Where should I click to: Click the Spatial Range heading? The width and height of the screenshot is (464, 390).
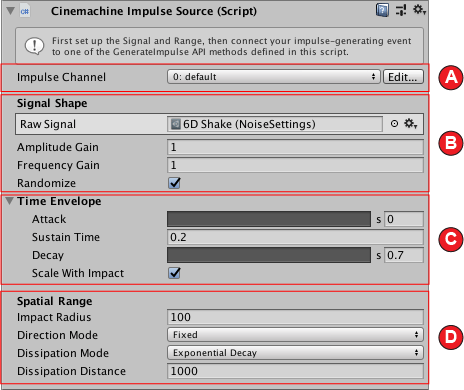pos(55,301)
